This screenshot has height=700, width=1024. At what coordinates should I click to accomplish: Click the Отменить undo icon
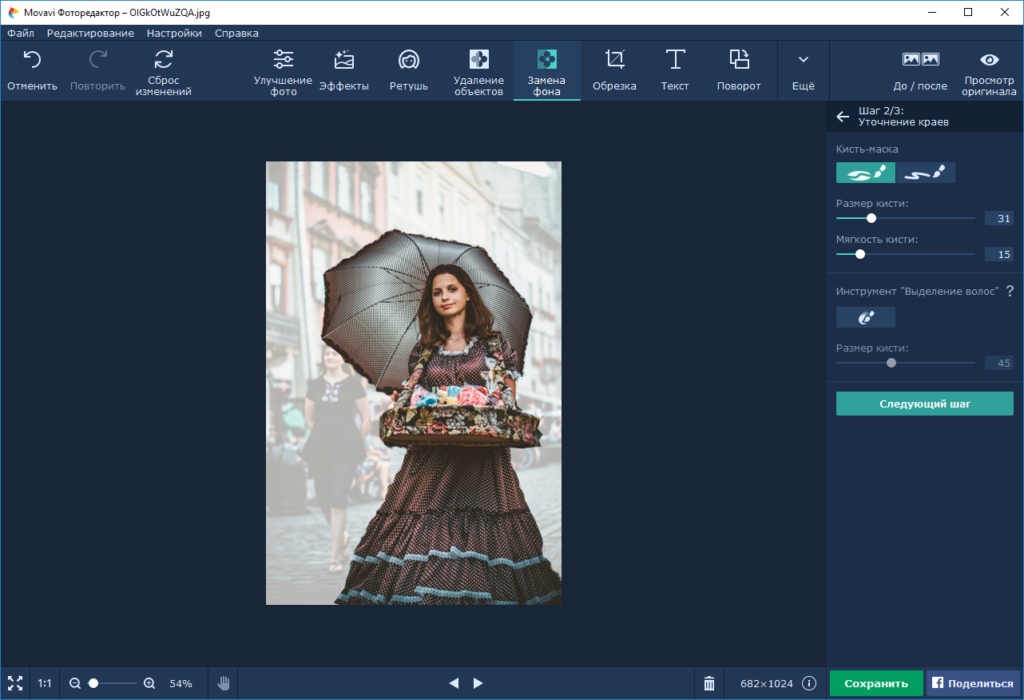tap(32, 60)
